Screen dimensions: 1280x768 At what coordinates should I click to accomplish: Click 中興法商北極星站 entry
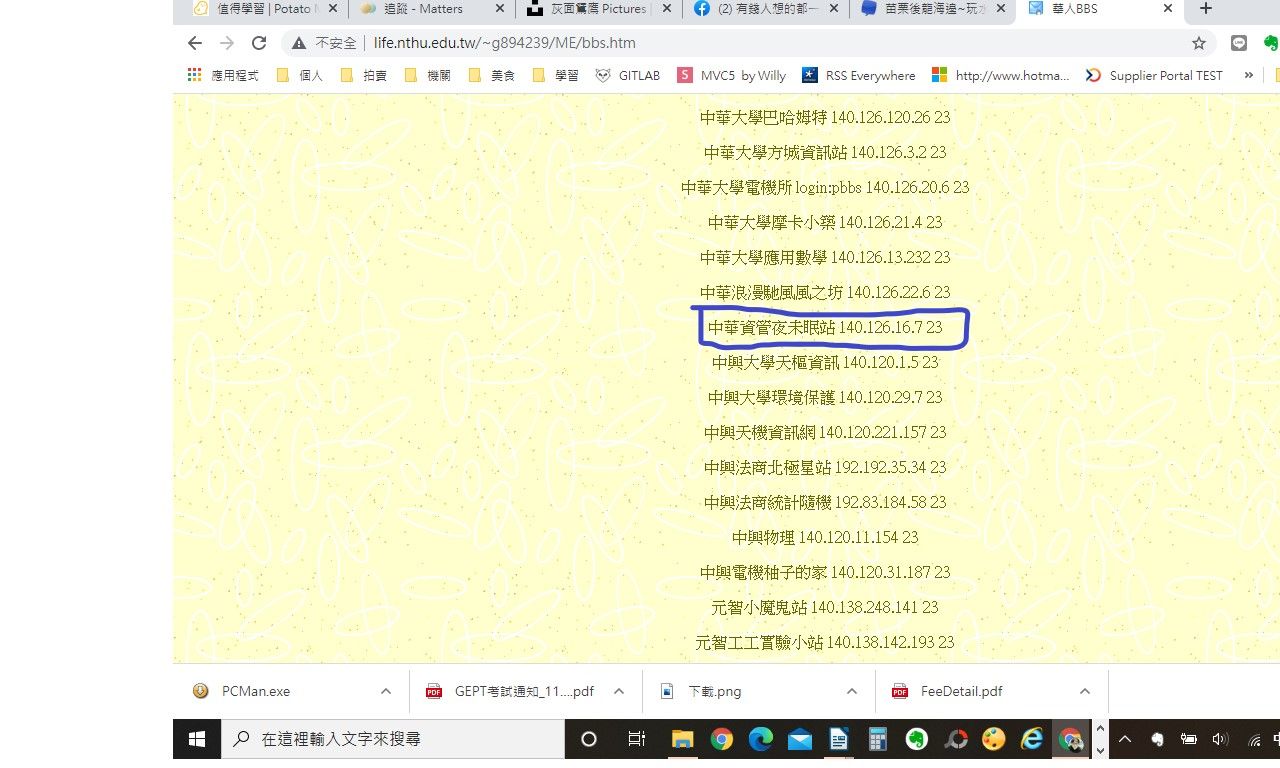tap(825, 467)
